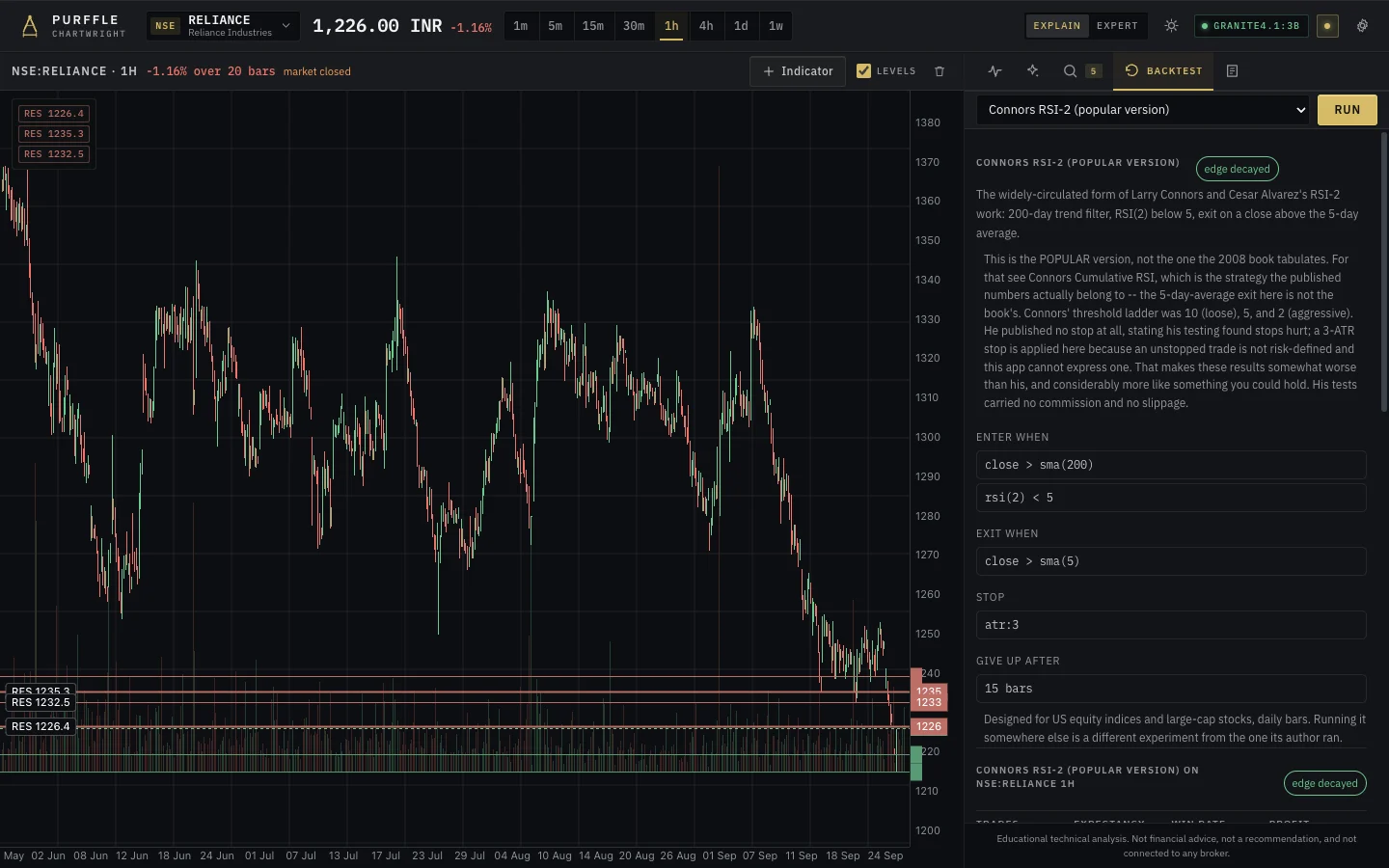Click the 'market closed' status text
This screenshot has height=868, width=1389.
[x=317, y=71]
